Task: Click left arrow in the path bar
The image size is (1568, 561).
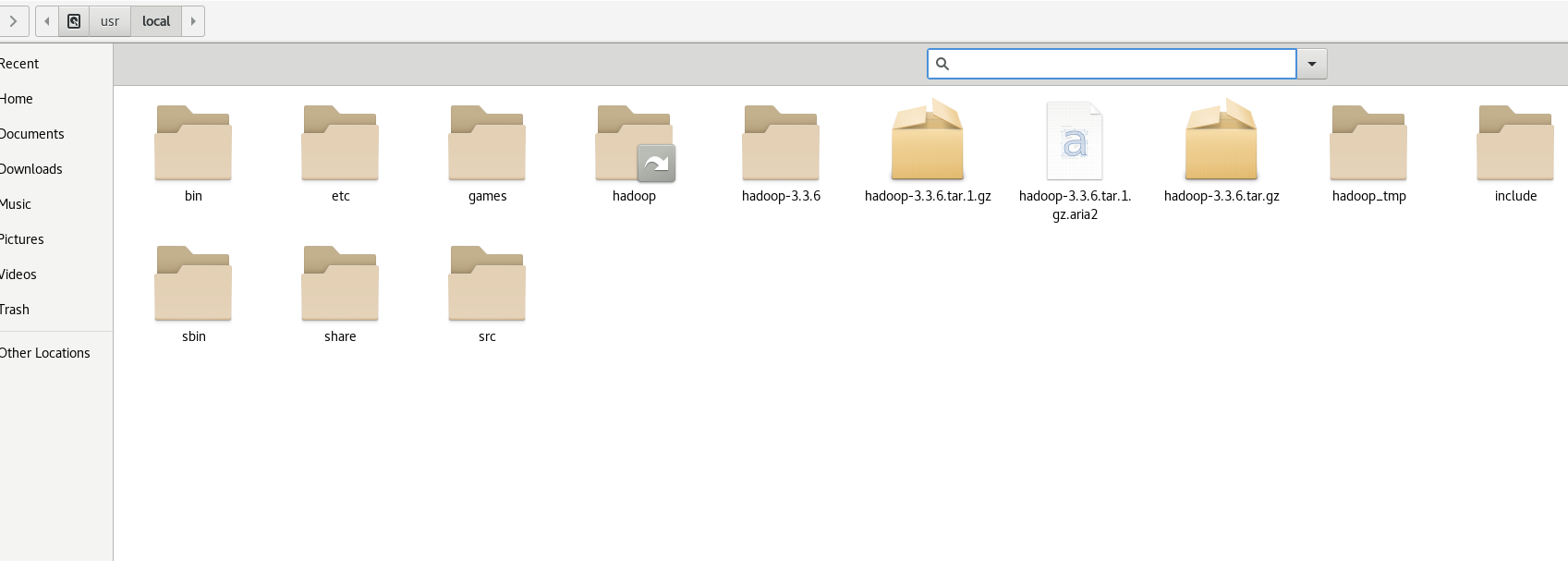Action: tap(47, 21)
